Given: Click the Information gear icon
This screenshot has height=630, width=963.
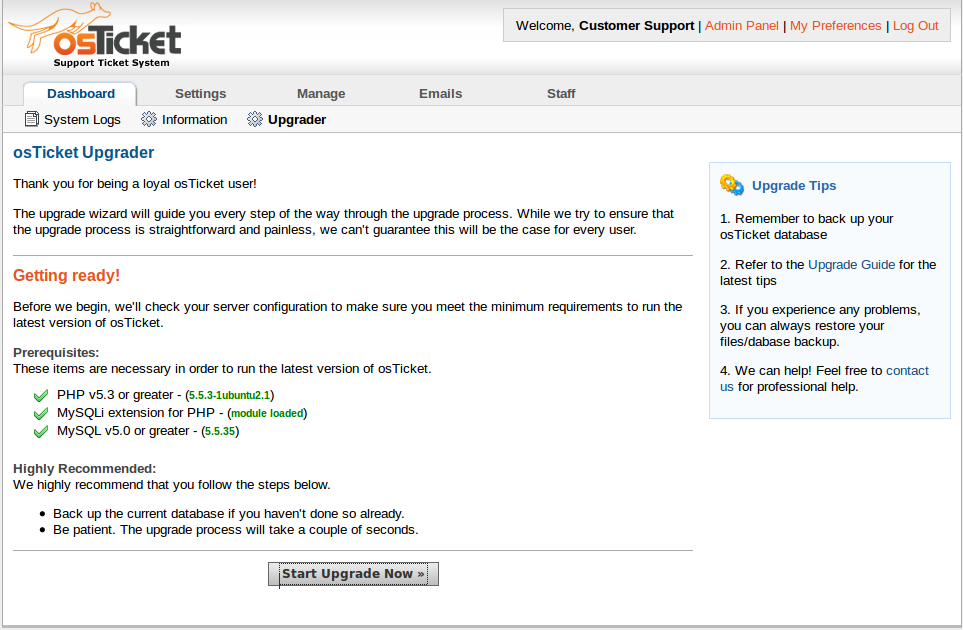Looking at the screenshot, I should [x=149, y=119].
